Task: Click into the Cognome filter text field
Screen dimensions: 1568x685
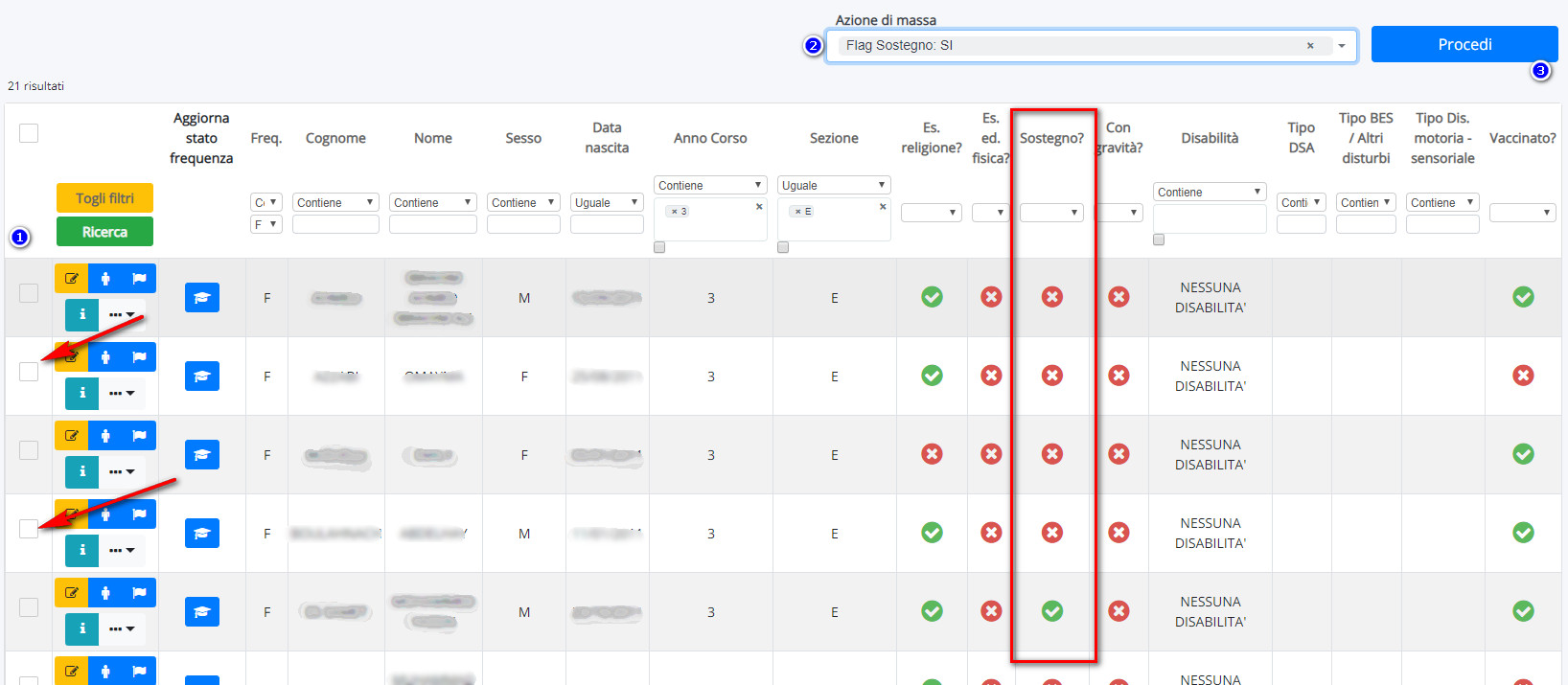Action: pos(335,224)
